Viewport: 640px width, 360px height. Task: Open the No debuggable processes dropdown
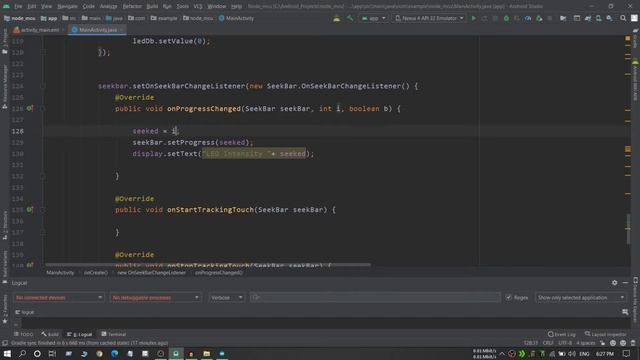coord(155,297)
